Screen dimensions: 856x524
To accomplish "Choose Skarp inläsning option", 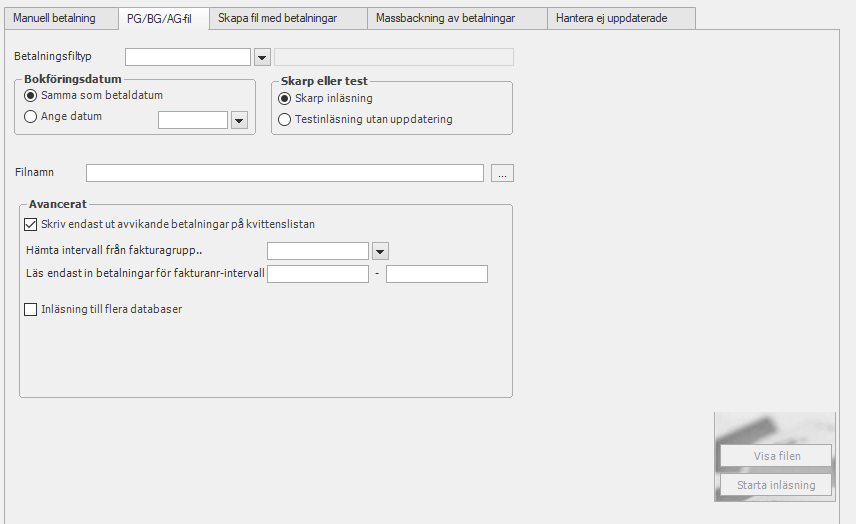I will 284,99.
